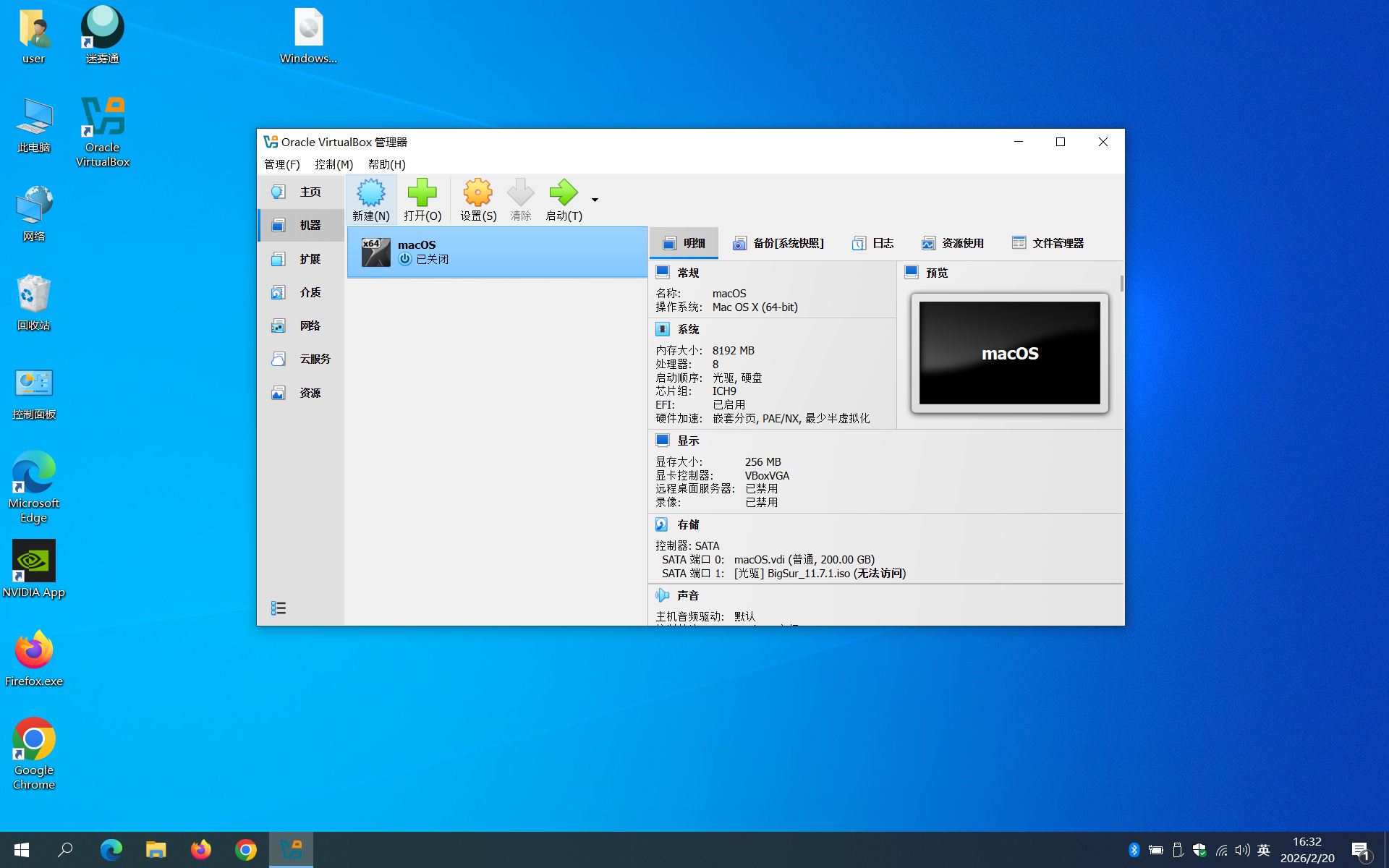Open the Manage (管理) menu
Viewport: 1389px width, 868px height.
pos(281,164)
